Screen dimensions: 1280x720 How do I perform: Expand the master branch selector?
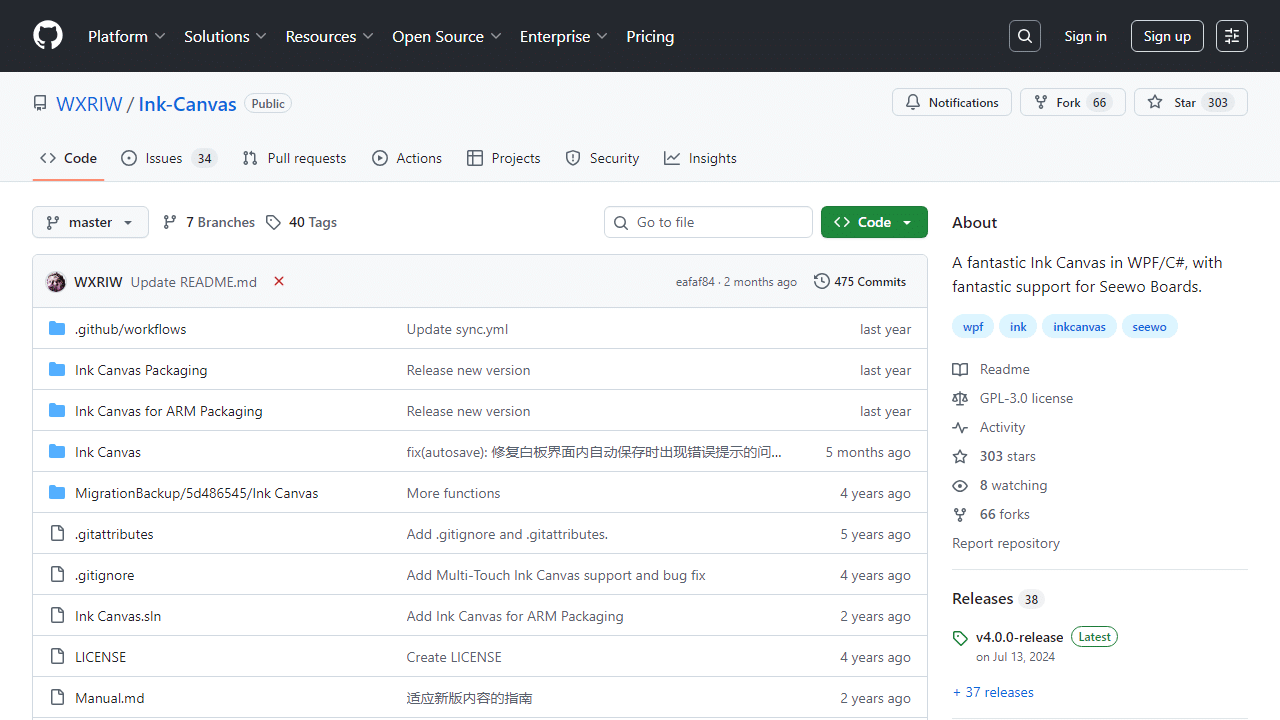point(90,222)
